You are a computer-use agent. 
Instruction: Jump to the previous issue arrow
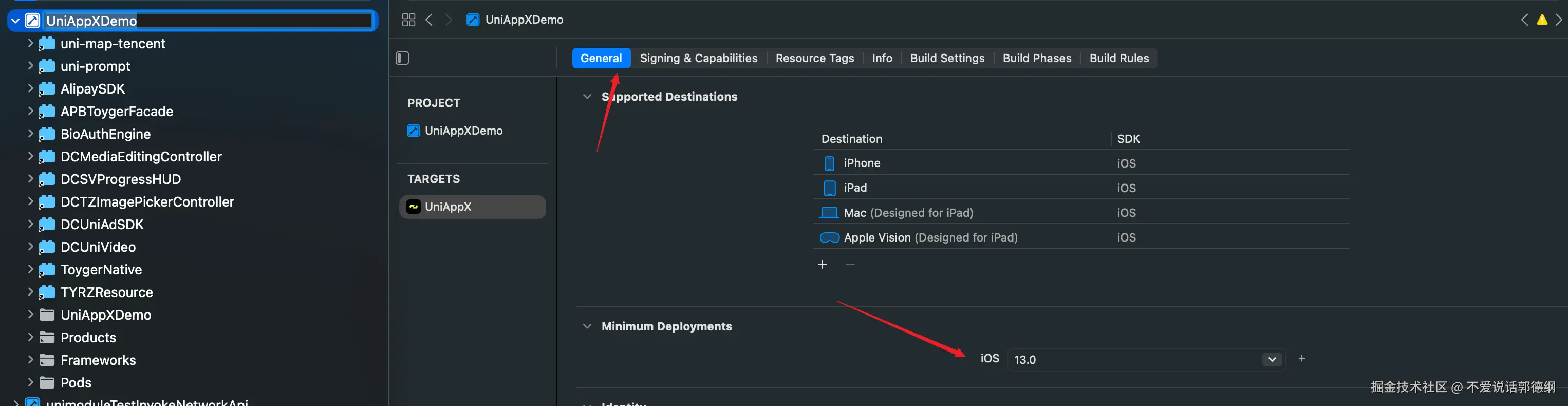coord(1525,20)
